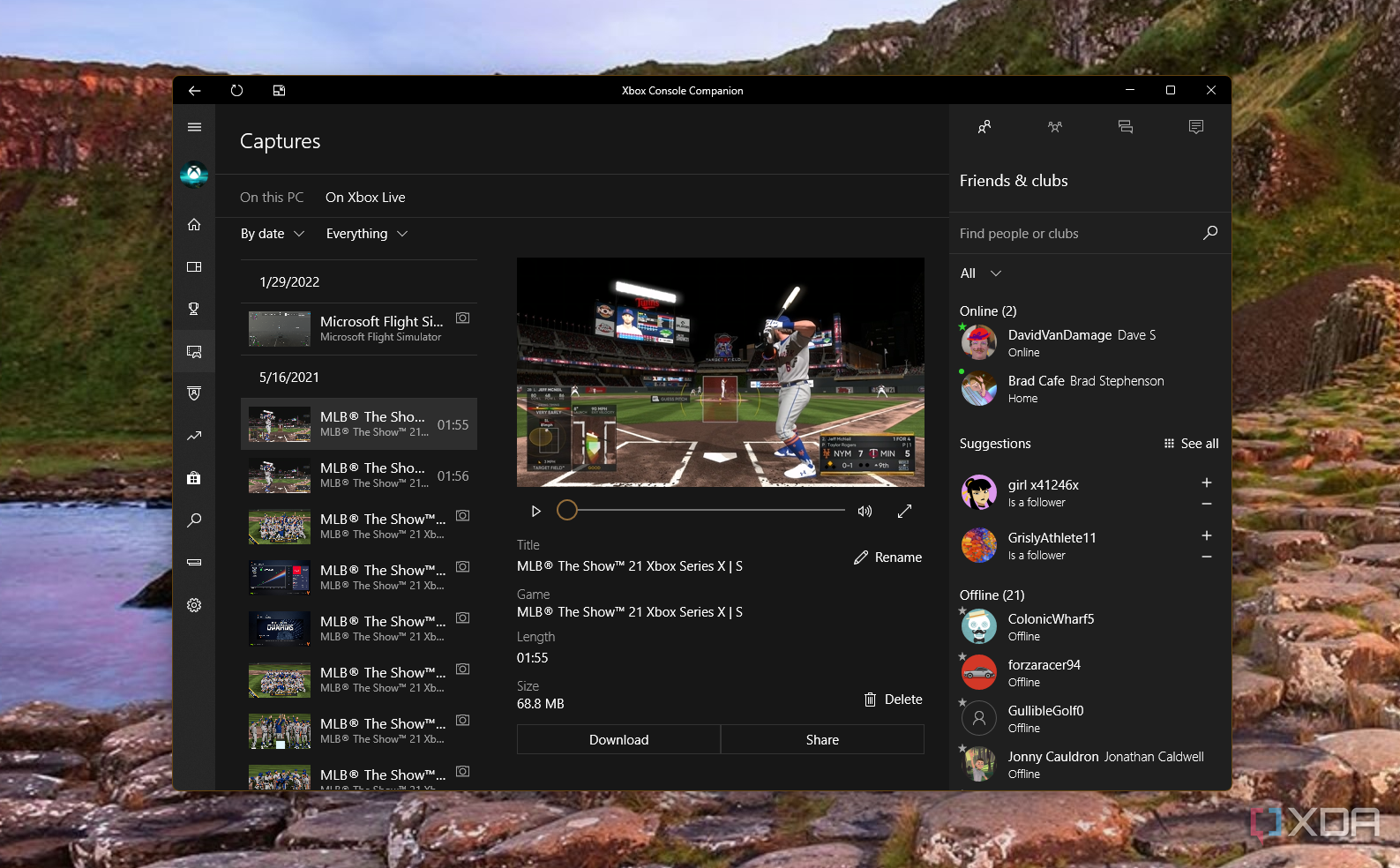Select the Microsoft Flight Simulator capture

coord(359,328)
